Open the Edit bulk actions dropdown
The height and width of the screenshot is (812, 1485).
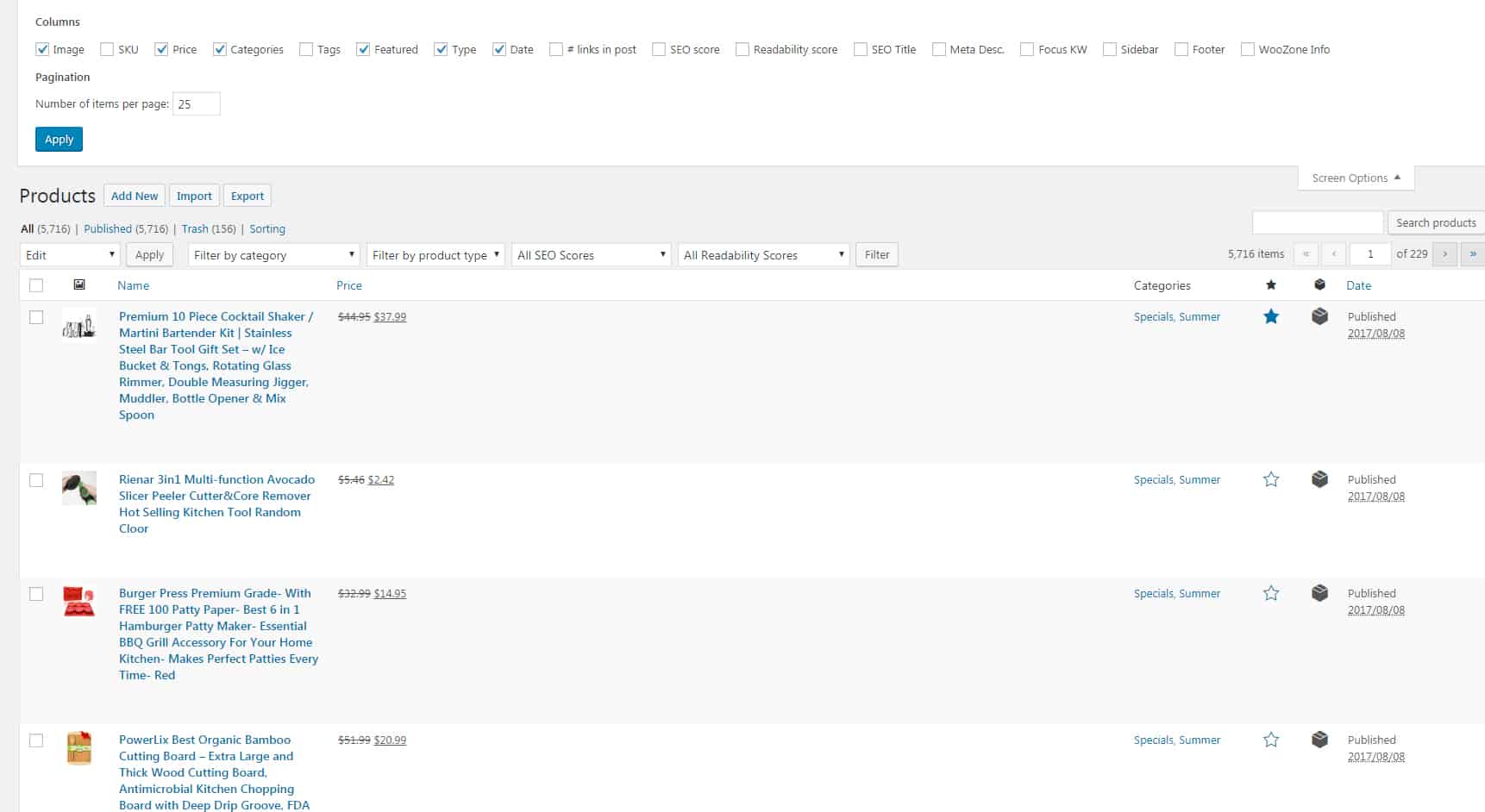coord(70,255)
